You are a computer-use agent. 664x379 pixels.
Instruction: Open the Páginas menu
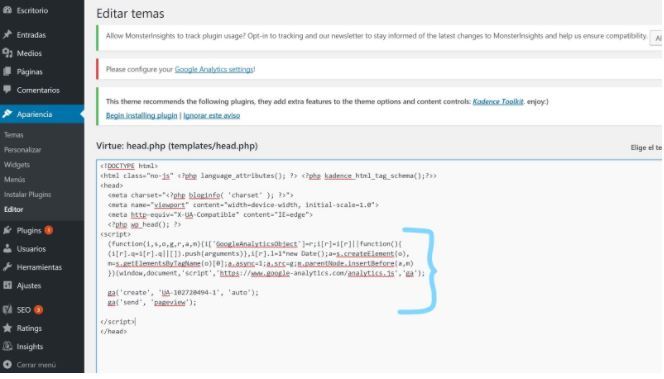30,72
